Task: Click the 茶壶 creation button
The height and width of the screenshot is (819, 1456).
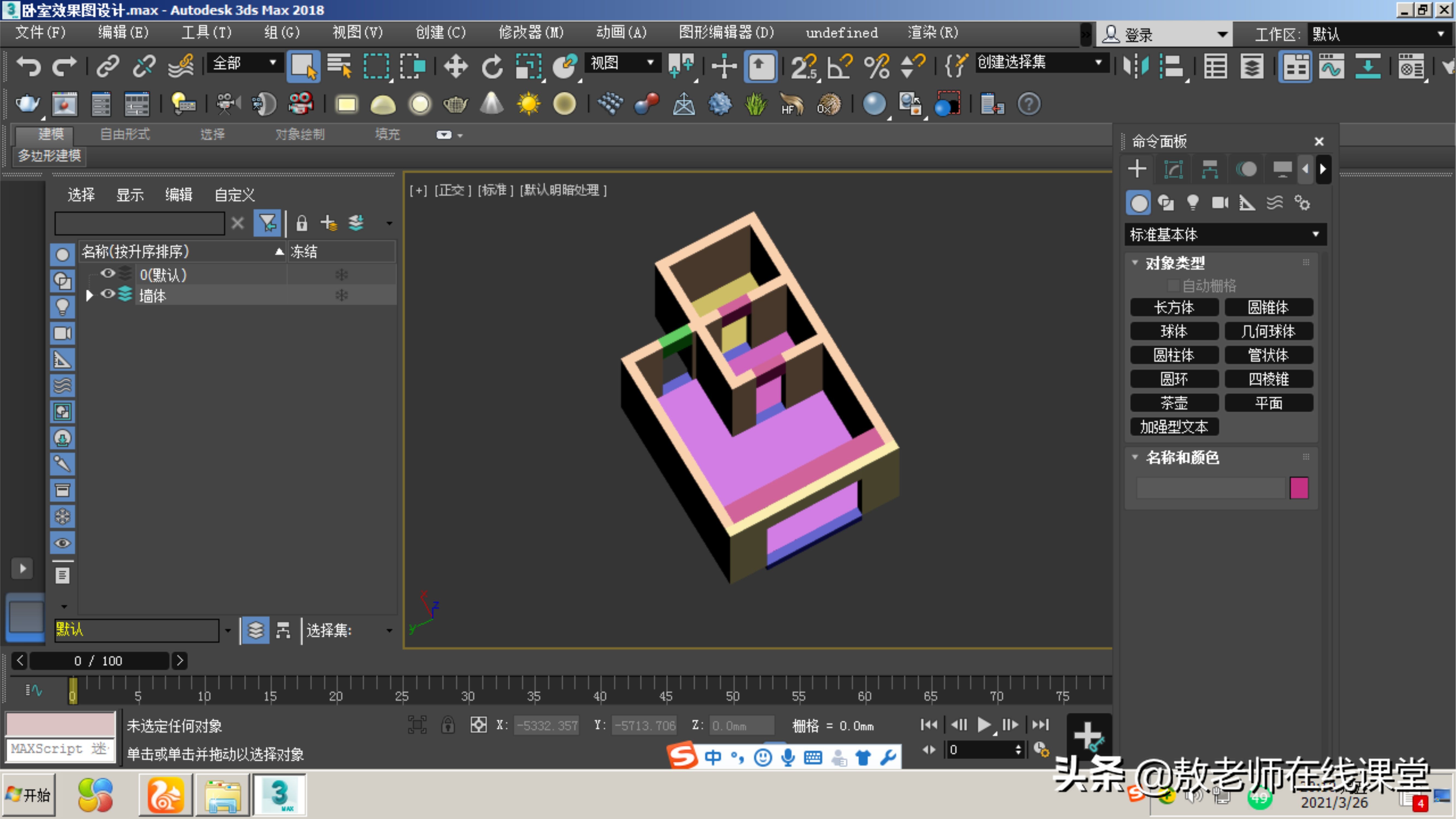Action: pos(1174,402)
